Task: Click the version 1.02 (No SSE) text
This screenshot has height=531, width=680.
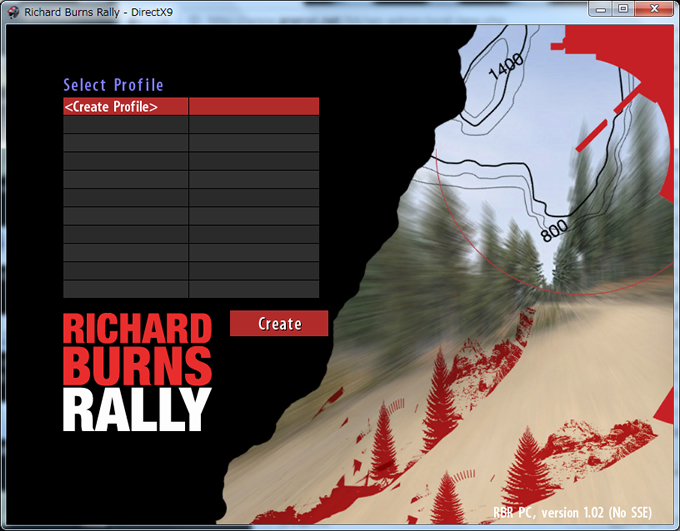Action: [597, 512]
